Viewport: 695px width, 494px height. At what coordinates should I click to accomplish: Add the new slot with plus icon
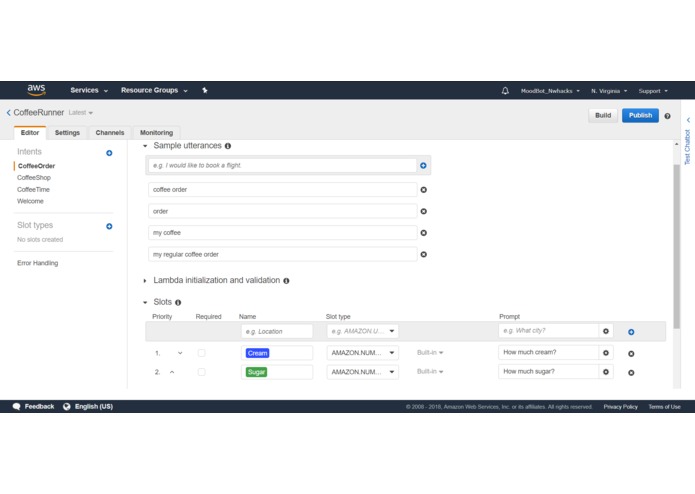(631, 332)
